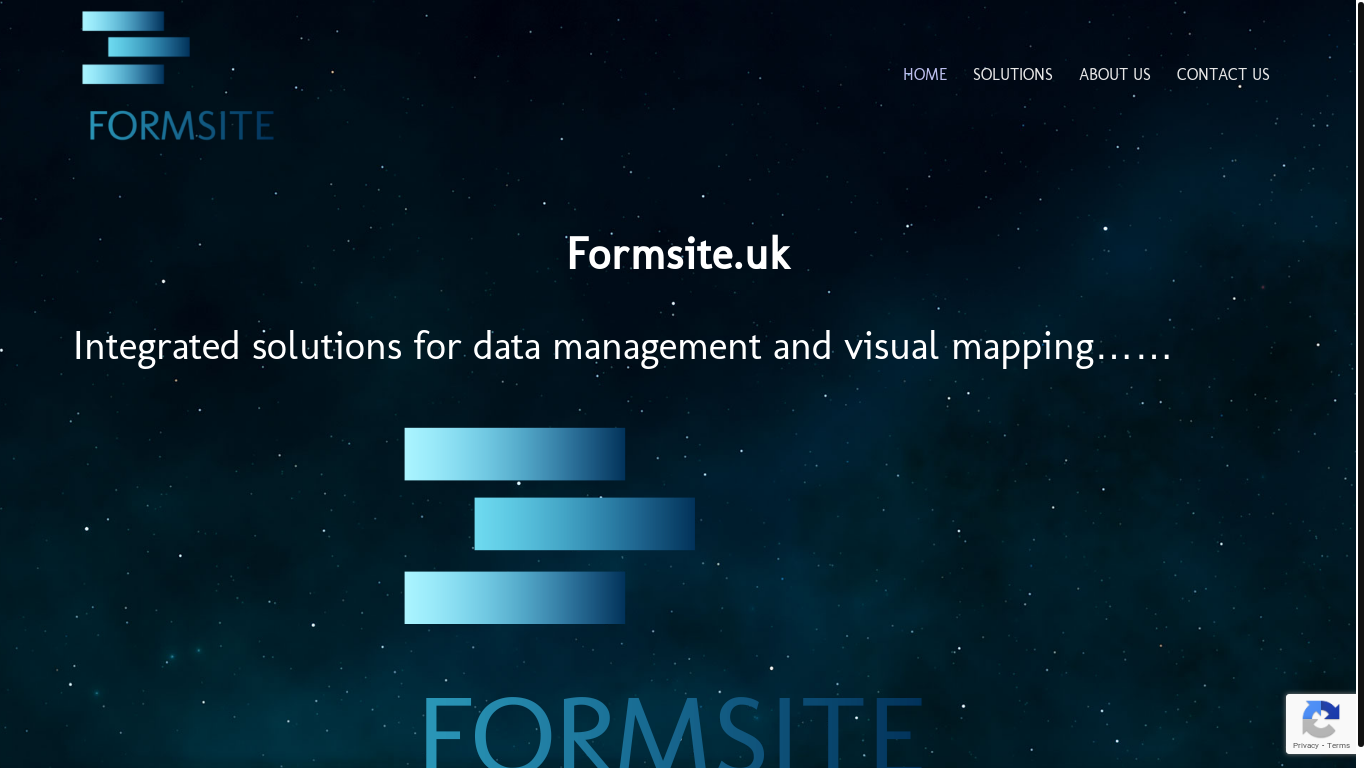
Task: Open the About Us page
Action: 1115,75
